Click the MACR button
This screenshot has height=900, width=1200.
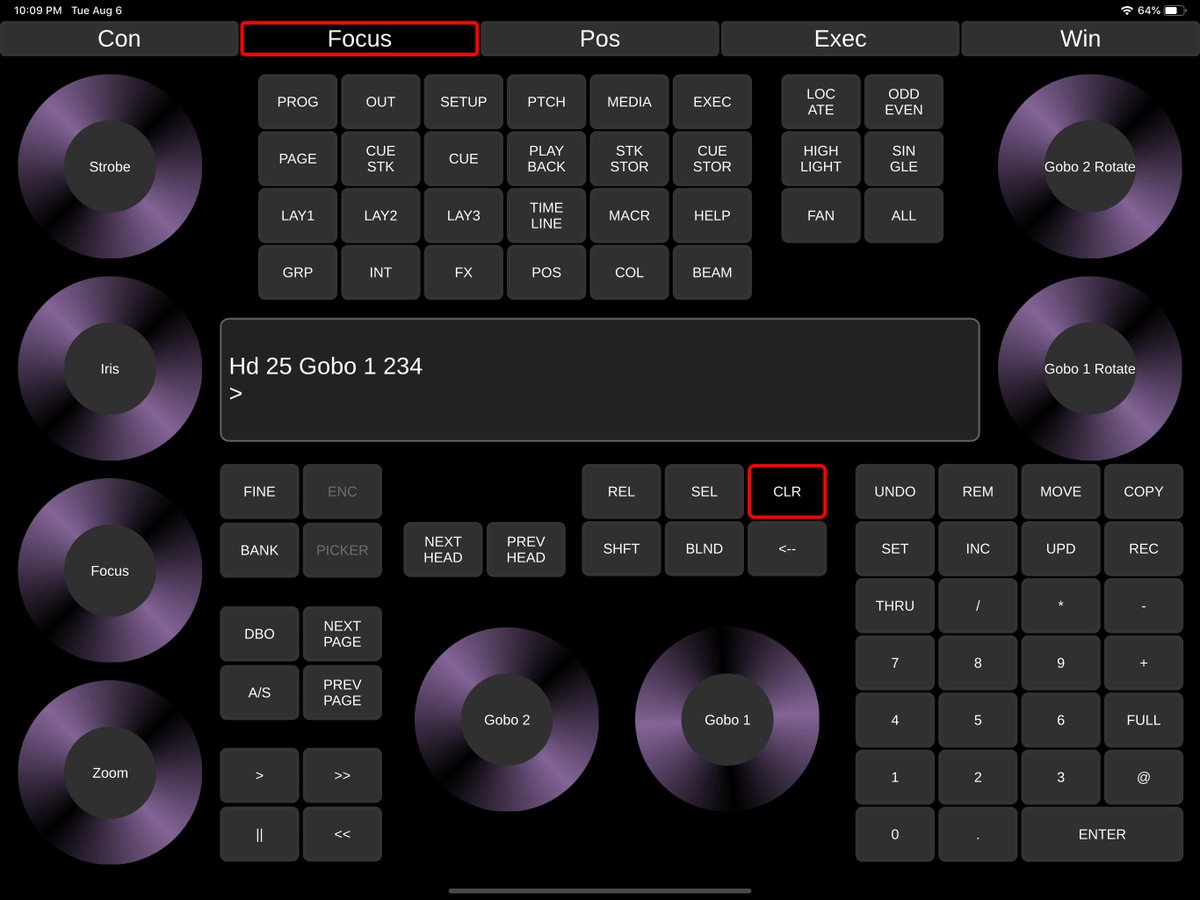[629, 216]
